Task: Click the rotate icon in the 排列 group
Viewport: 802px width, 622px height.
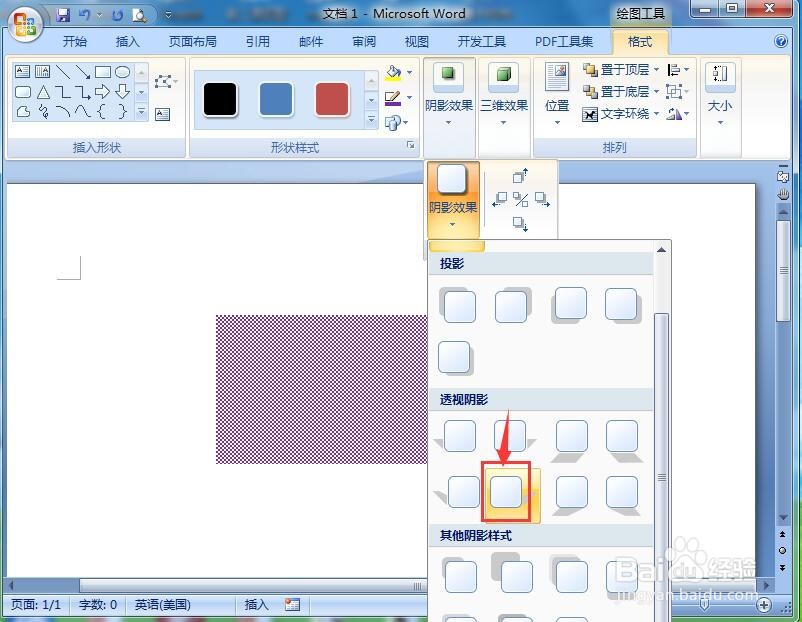Action: coord(677,114)
